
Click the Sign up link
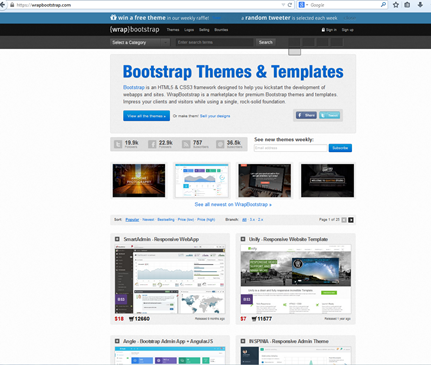[347, 30]
